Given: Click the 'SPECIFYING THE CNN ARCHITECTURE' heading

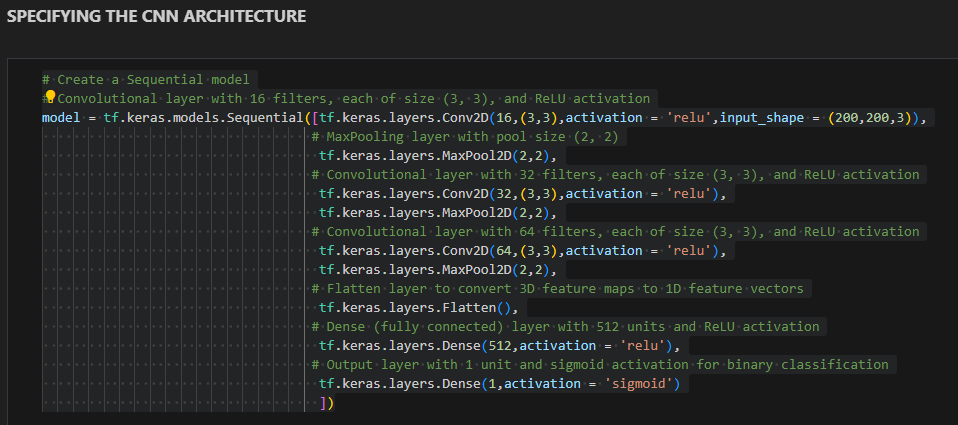Looking at the screenshot, I should tap(156, 17).
